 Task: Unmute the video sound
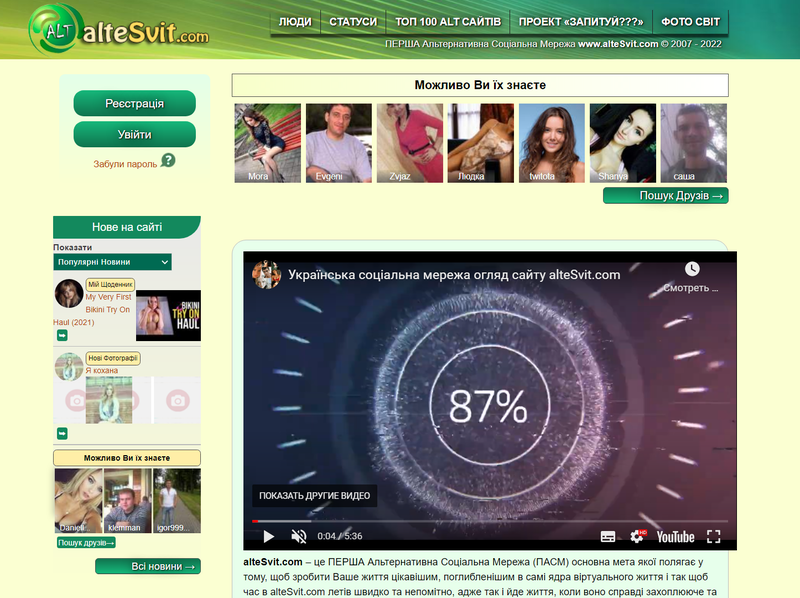298,536
